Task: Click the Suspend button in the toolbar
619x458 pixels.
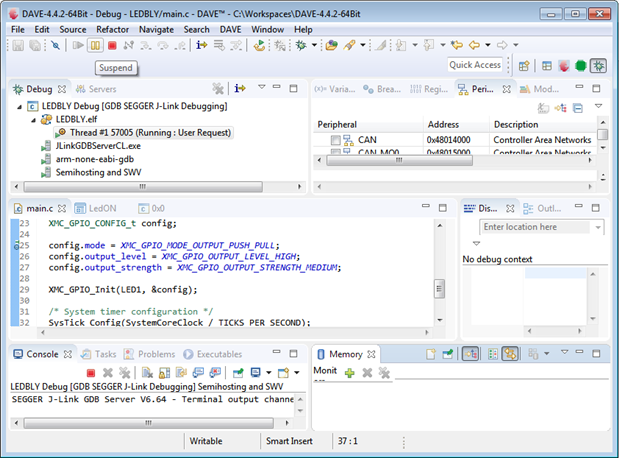Action: 95,46
